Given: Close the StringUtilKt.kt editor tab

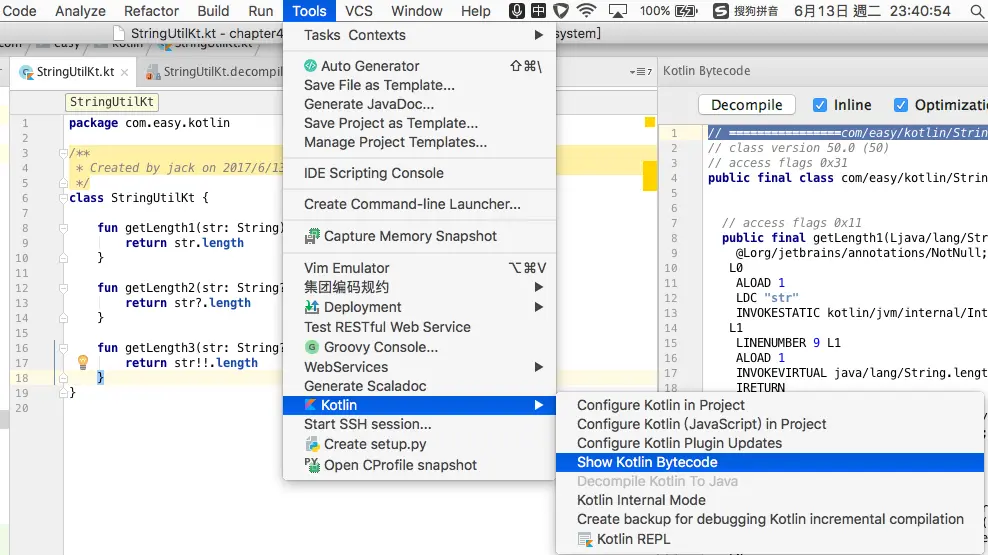Looking at the screenshot, I should click(x=125, y=72).
